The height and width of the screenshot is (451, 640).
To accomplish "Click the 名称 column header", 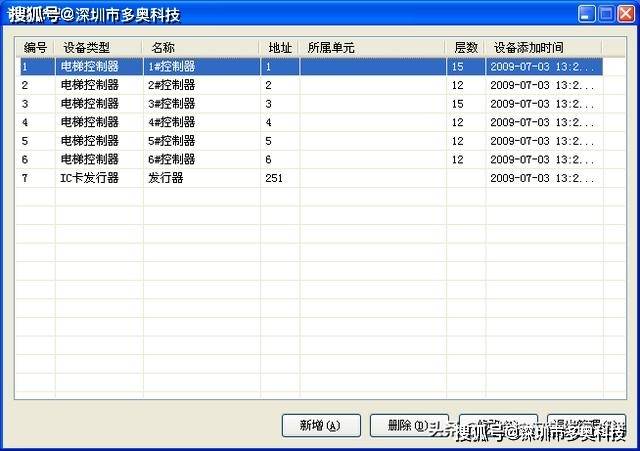I will (x=201, y=48).
